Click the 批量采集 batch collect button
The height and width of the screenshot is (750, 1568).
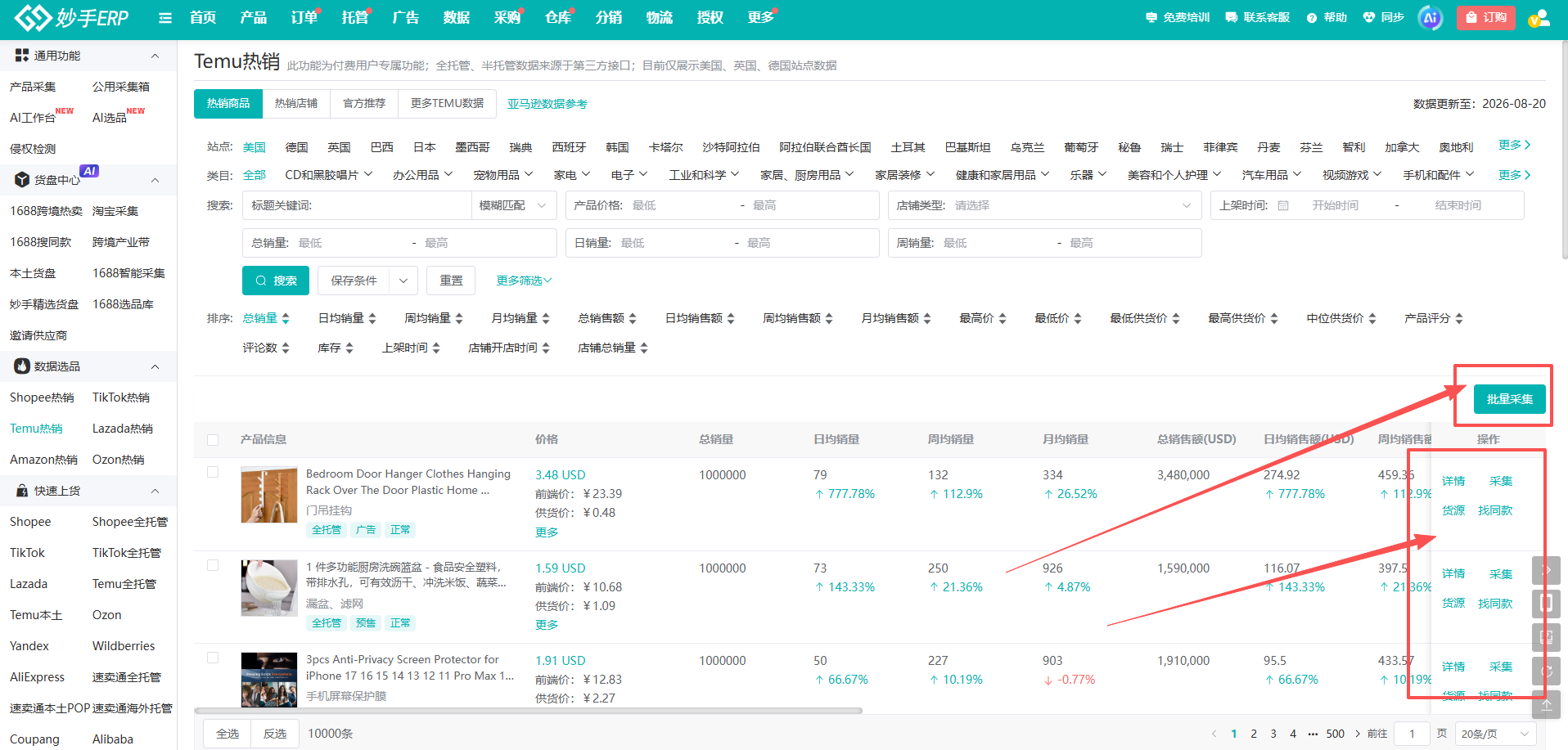1510,399
